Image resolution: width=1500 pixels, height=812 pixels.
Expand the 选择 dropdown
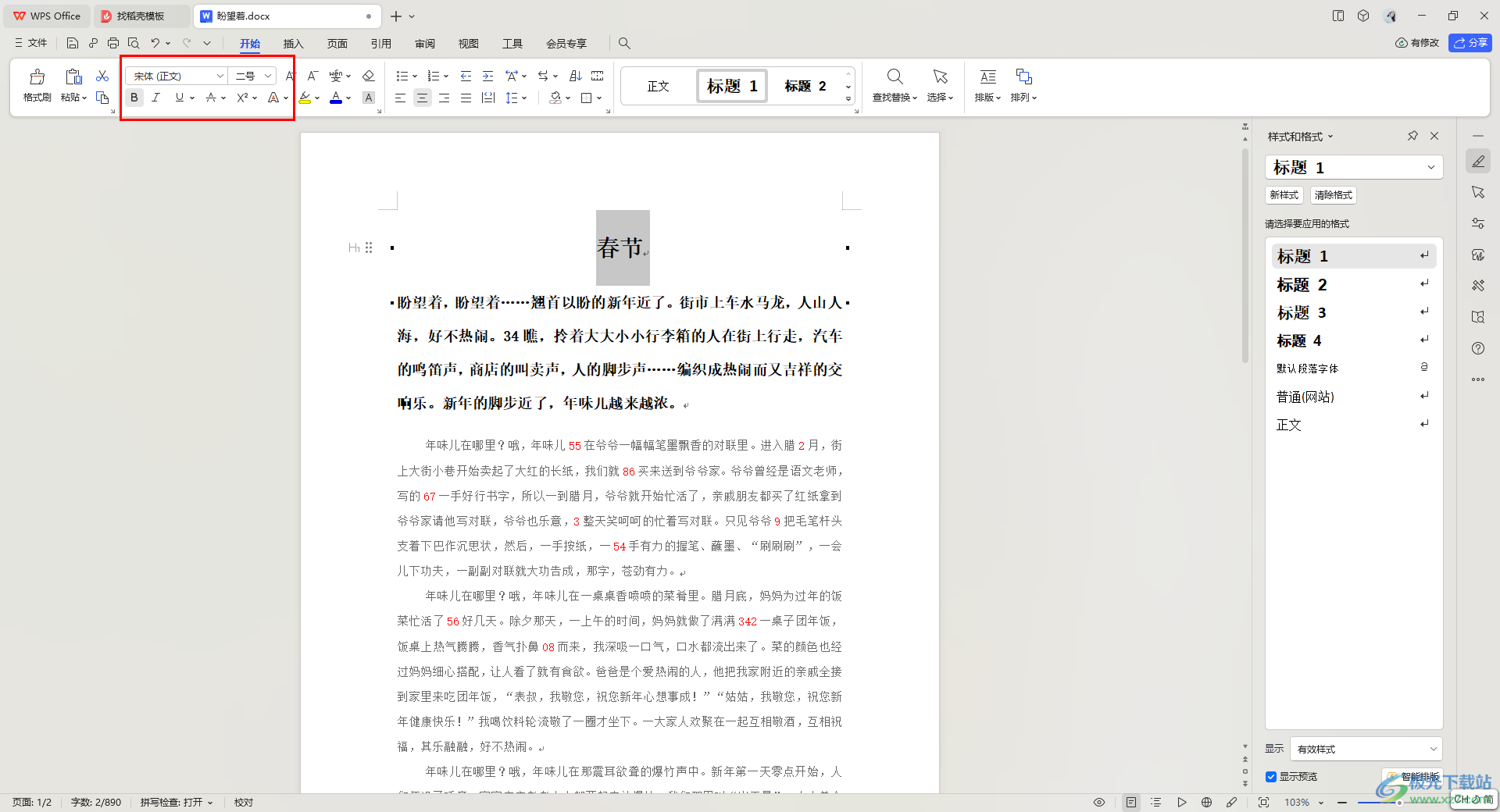[x=940, y=98]
